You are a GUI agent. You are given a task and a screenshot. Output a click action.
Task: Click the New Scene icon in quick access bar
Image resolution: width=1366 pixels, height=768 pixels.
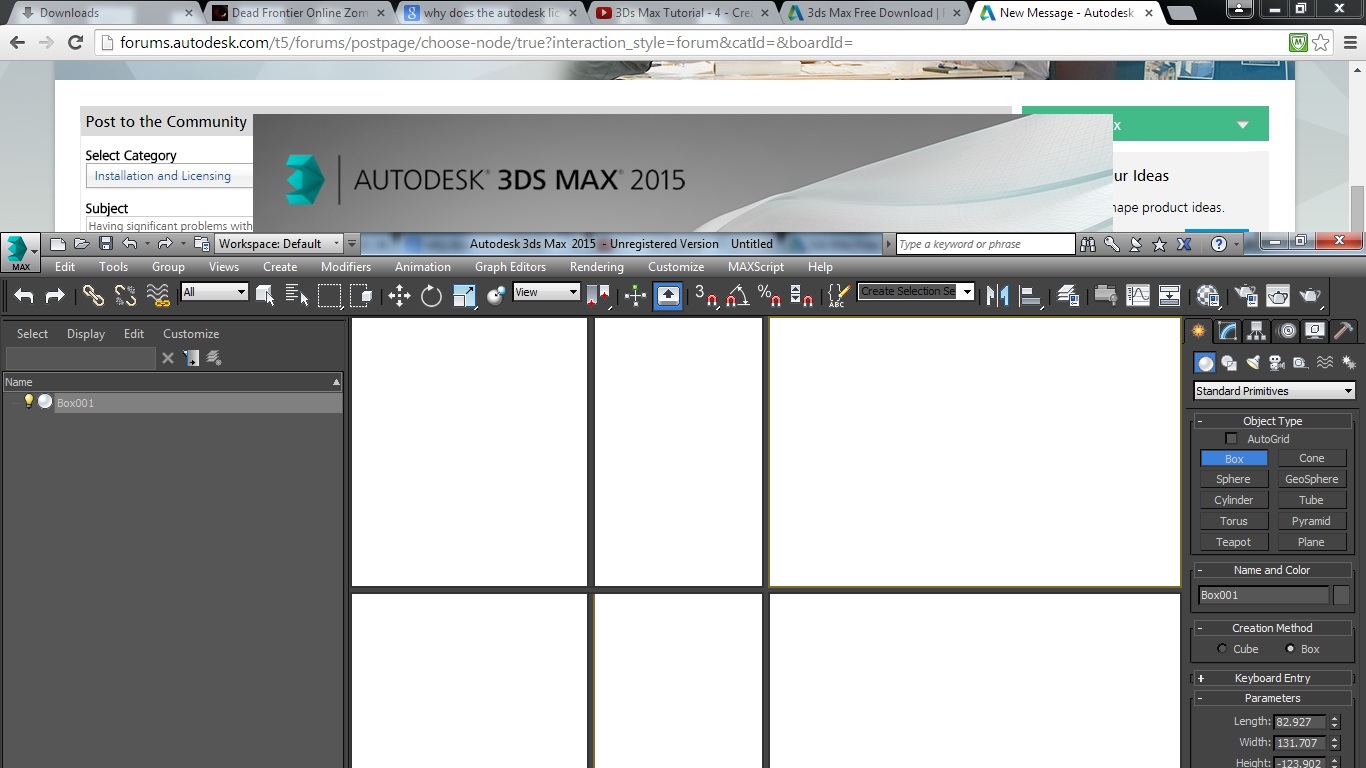[57, 244]
